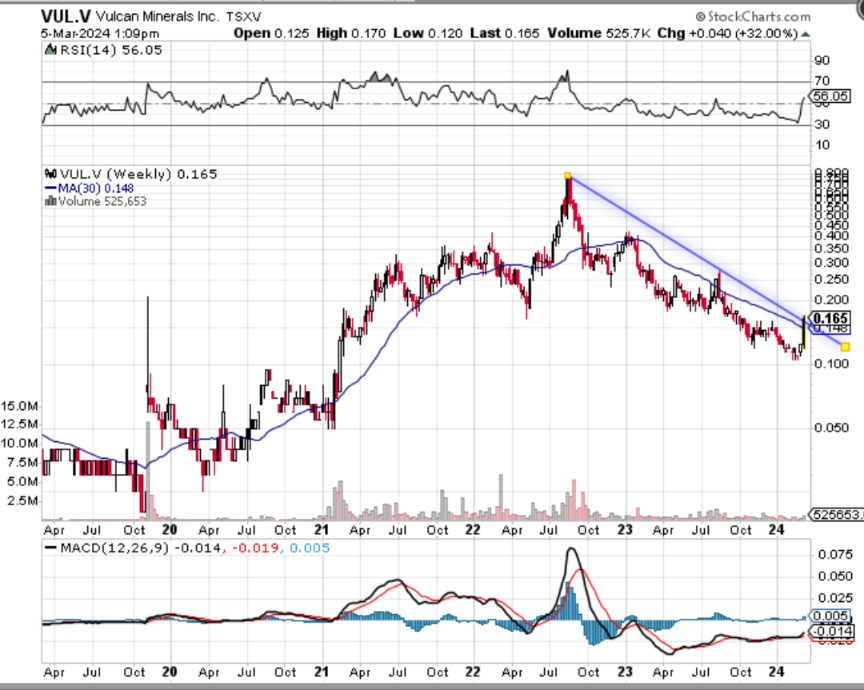Click the Open 0.125 value
Viewport: 864px width, 690px height.
click(x=271, y=34)
